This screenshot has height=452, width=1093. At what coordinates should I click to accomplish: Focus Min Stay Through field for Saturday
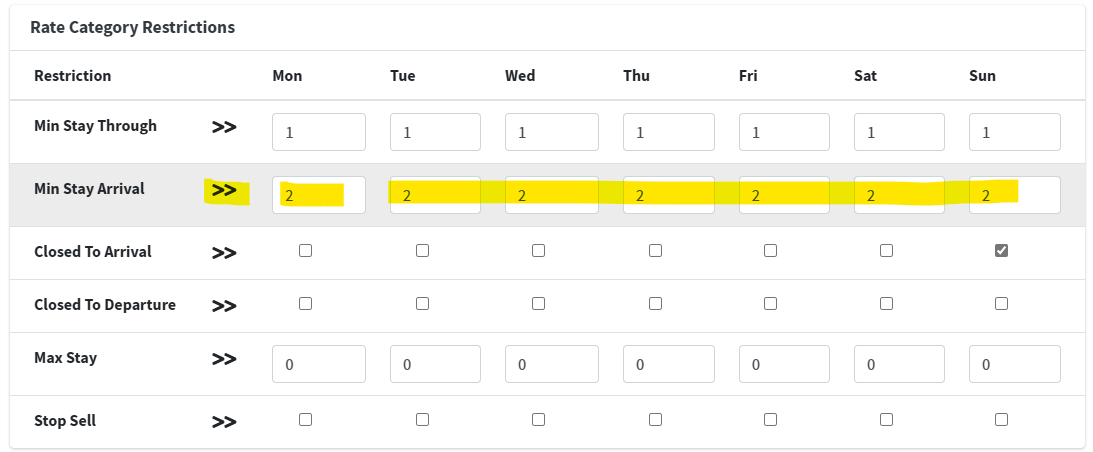899,132
